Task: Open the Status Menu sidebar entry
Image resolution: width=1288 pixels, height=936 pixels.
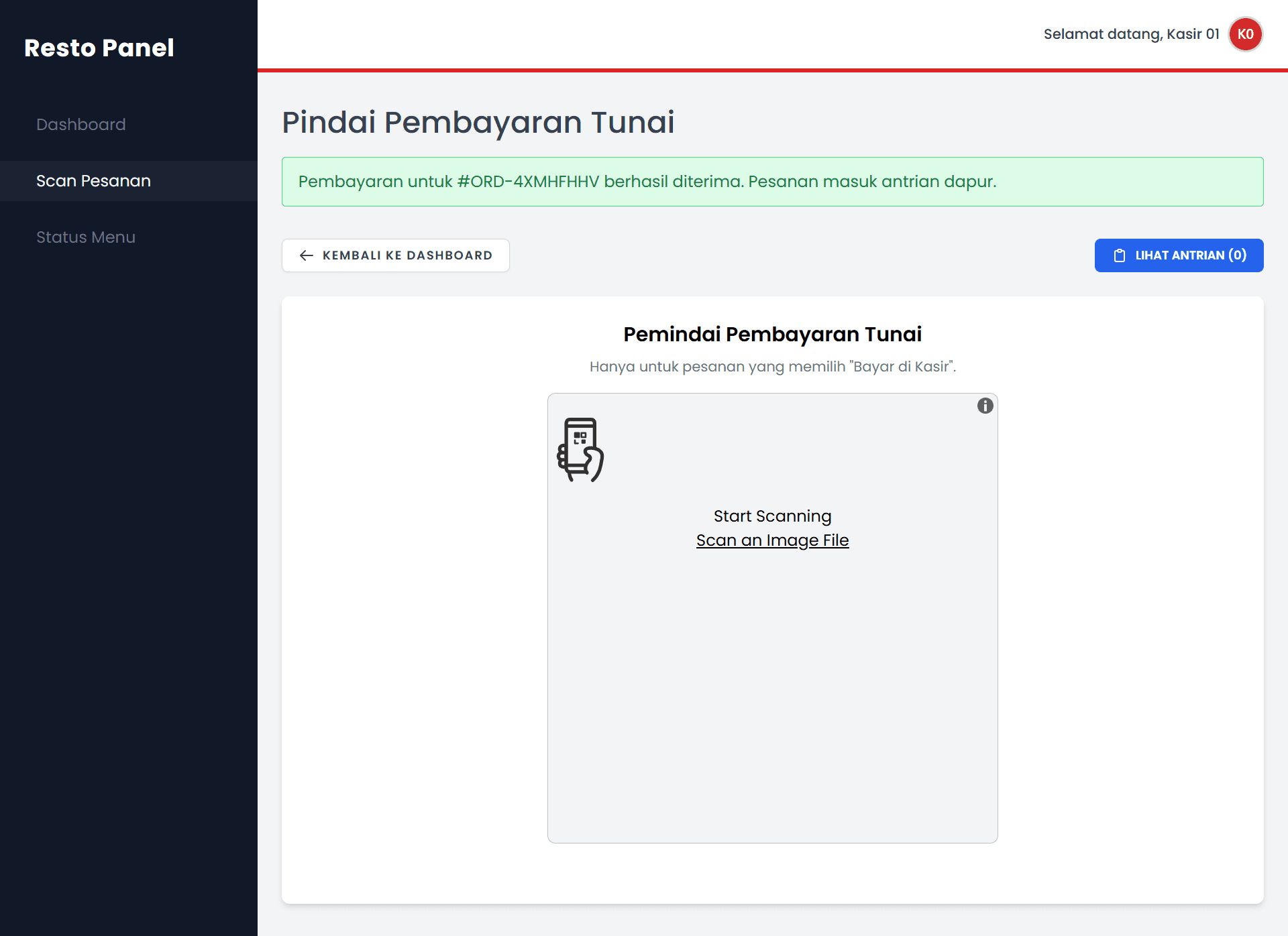Action: pos(86,237)
